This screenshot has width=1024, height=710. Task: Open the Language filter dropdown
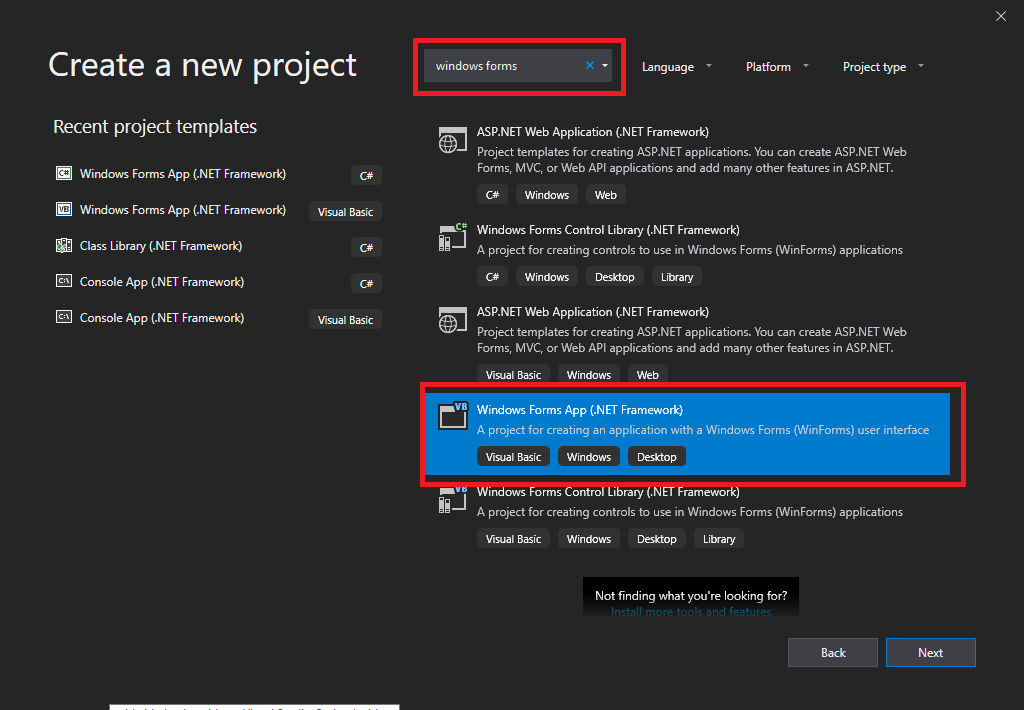(x=677, y=67)
